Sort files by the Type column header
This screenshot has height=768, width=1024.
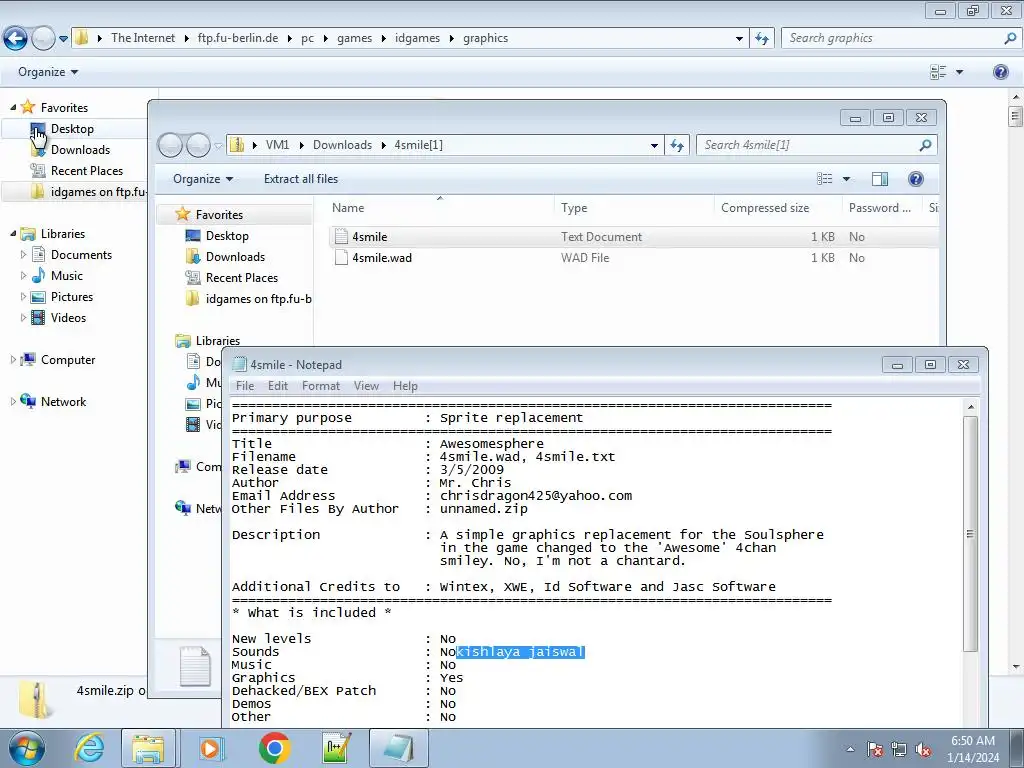pyautogui.click(x=633, y=208)
